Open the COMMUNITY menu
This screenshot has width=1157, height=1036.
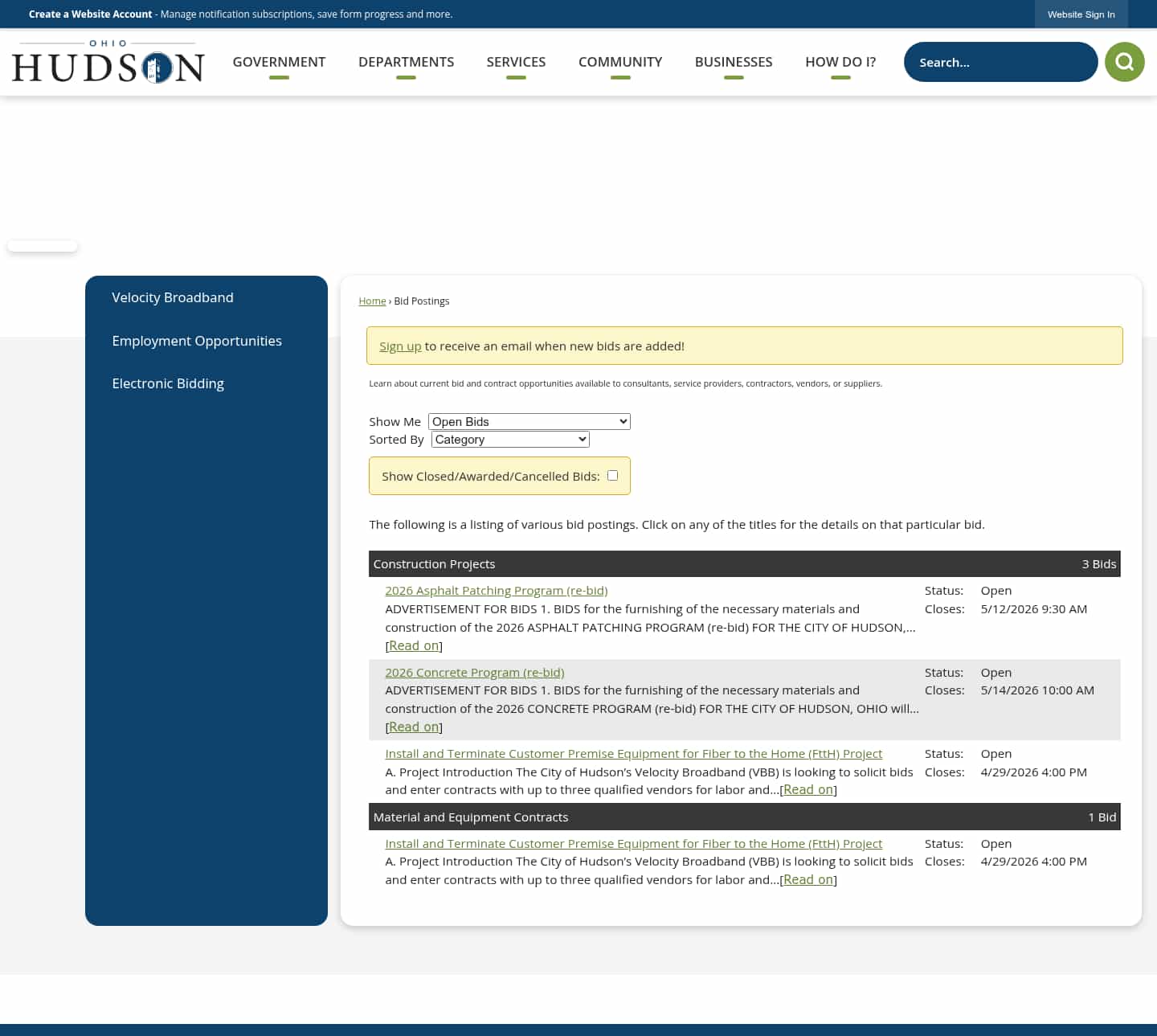[619, 62]
